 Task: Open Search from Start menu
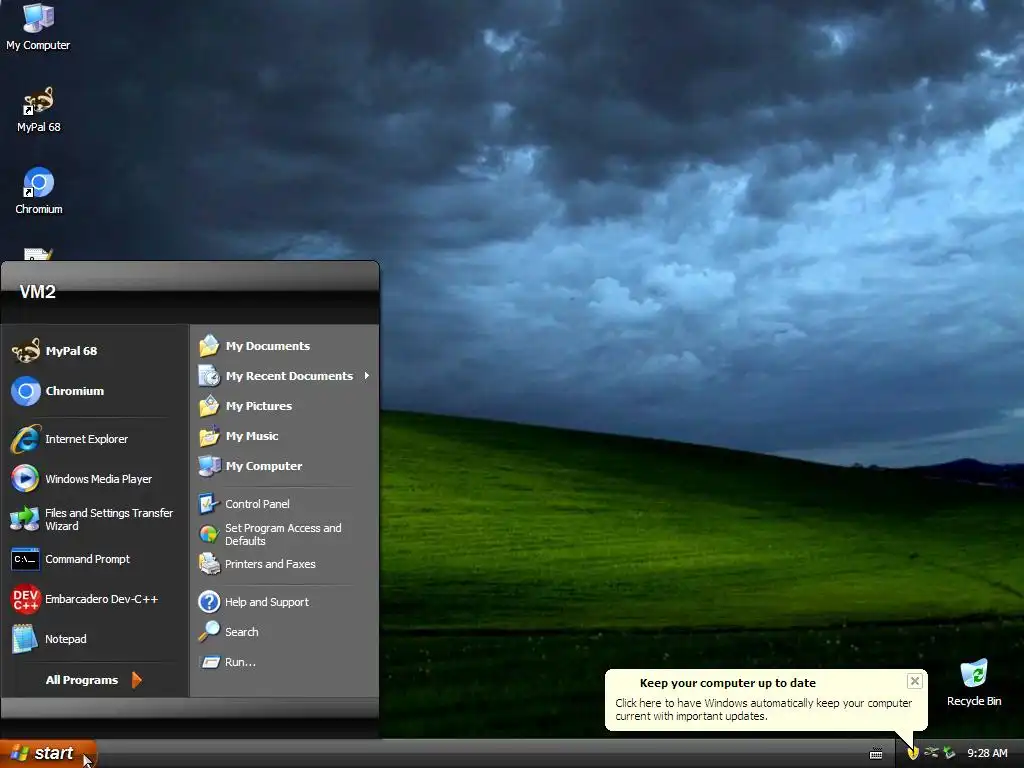tap(284, 632)
